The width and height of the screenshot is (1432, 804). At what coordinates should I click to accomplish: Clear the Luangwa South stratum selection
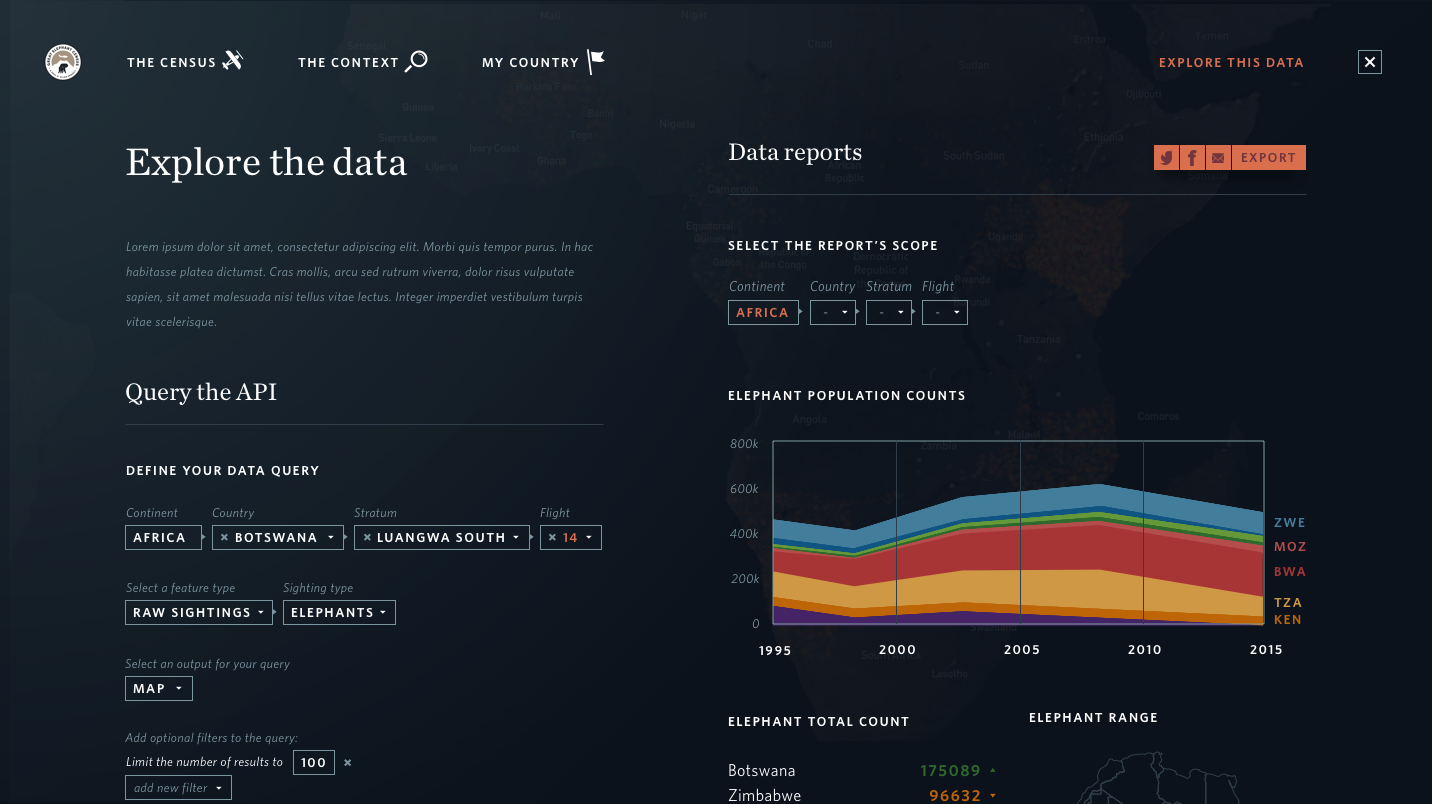[x=367, y=538]
